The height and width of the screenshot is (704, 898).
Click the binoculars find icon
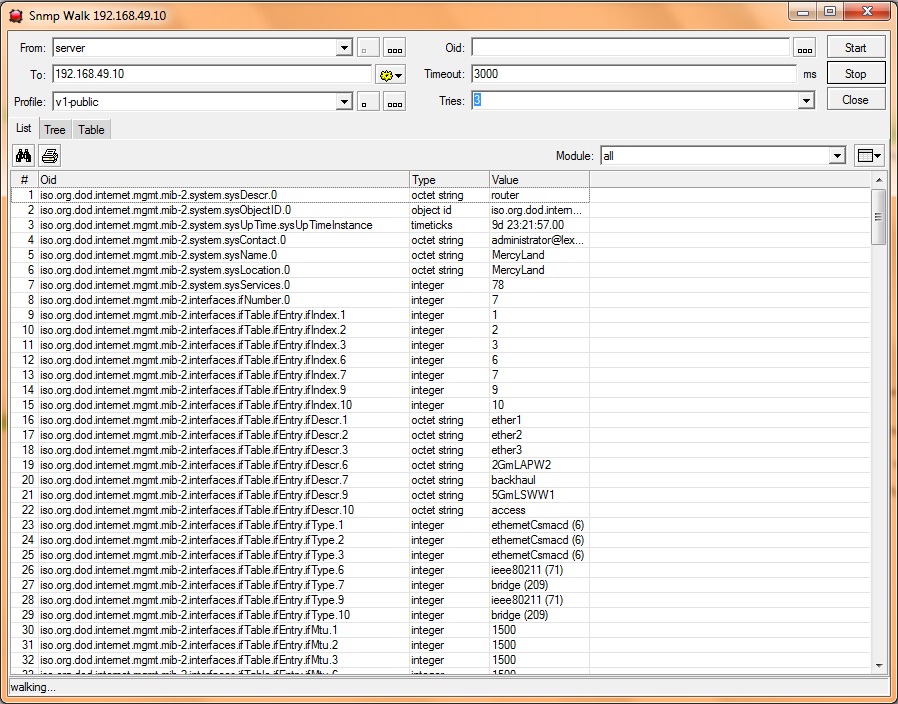(22, 155)
